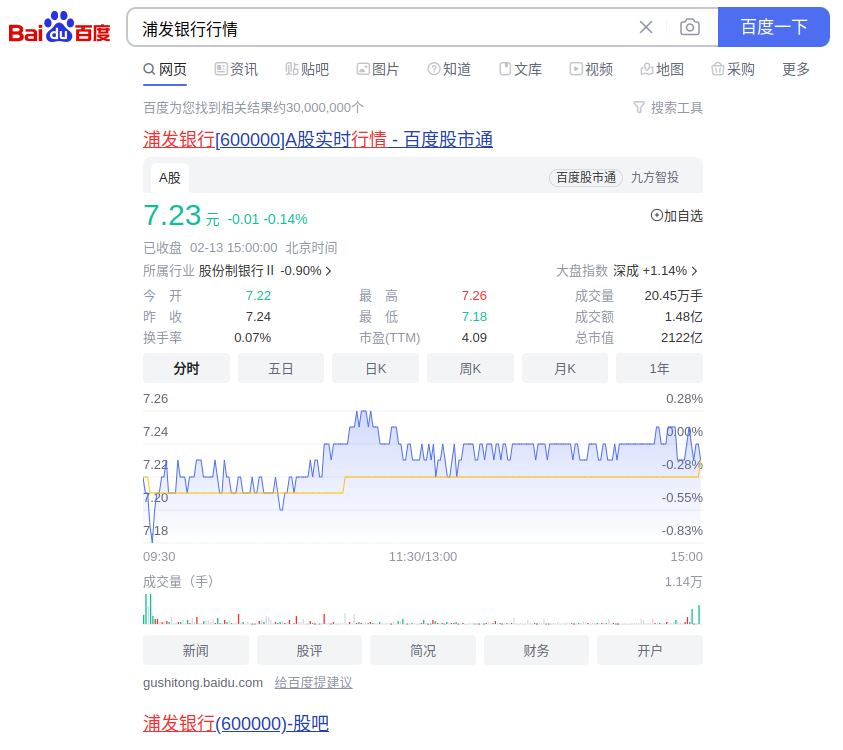Expand the 更多 menu
843x750 pixels.
click(x=796, y=69)
